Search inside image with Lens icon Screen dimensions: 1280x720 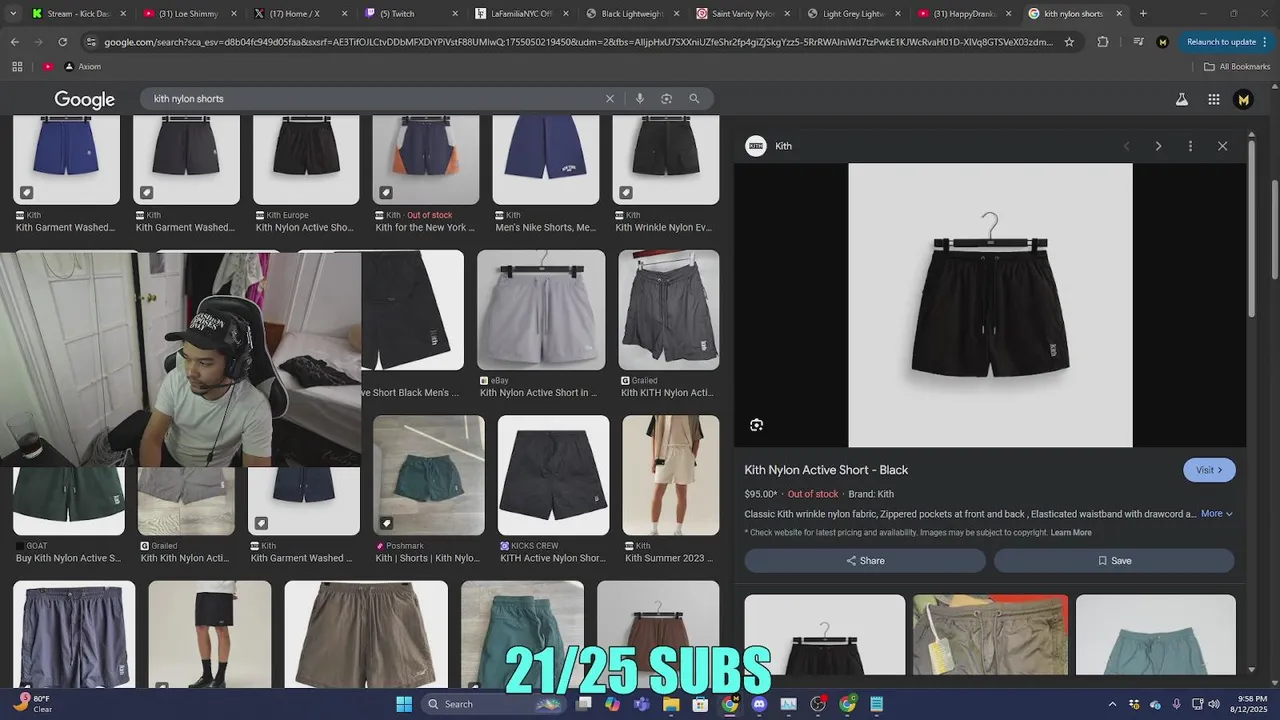[x=756, y=425]
